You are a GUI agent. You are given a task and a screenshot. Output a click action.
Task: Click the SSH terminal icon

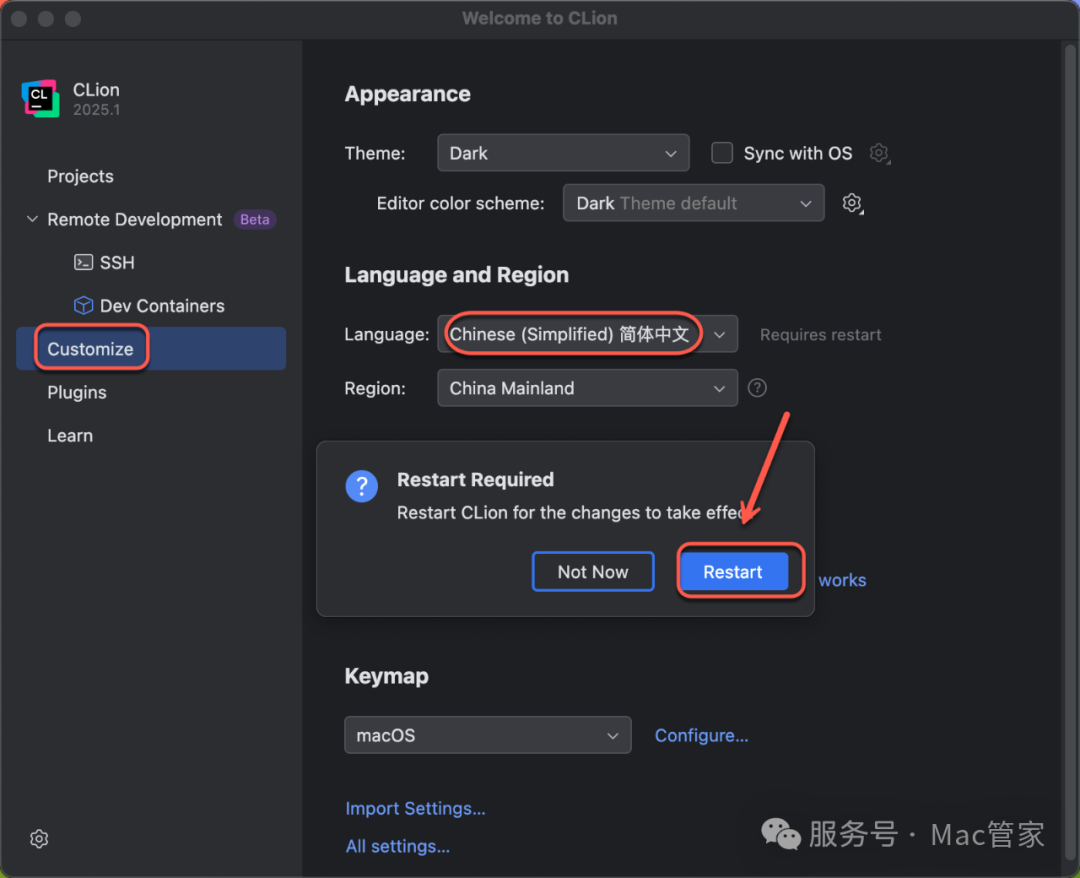click(84, 263)
